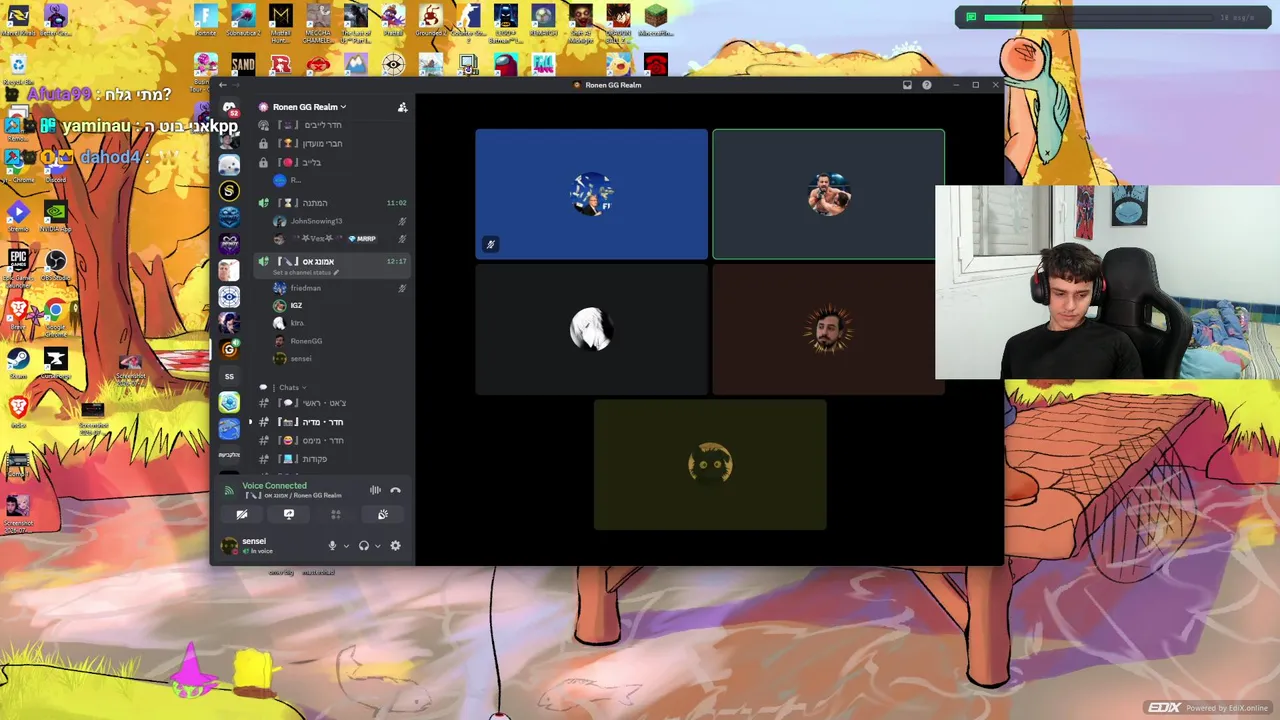Image resolution: width=1280 pixels, height=720 pixels.
Task: Select the אמונג אס voice channel
Action: (333, 262)
